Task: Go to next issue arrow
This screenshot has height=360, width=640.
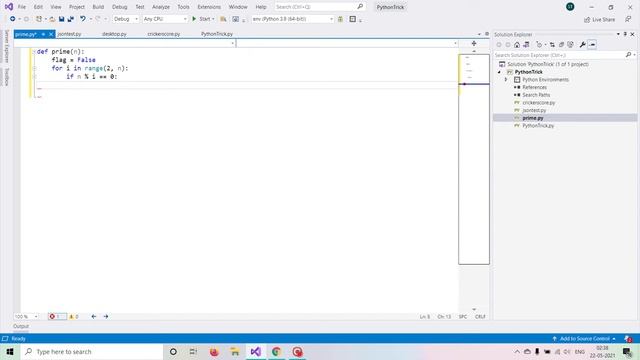Action: (x=106, y=316)
